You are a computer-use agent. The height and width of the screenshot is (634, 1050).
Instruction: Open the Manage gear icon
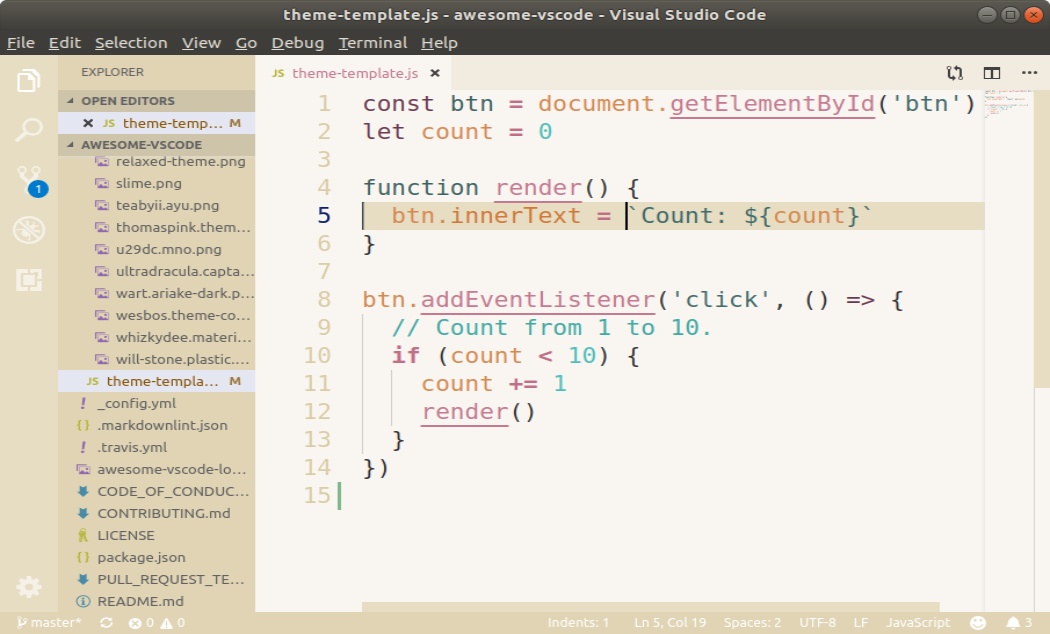point(29,587)
